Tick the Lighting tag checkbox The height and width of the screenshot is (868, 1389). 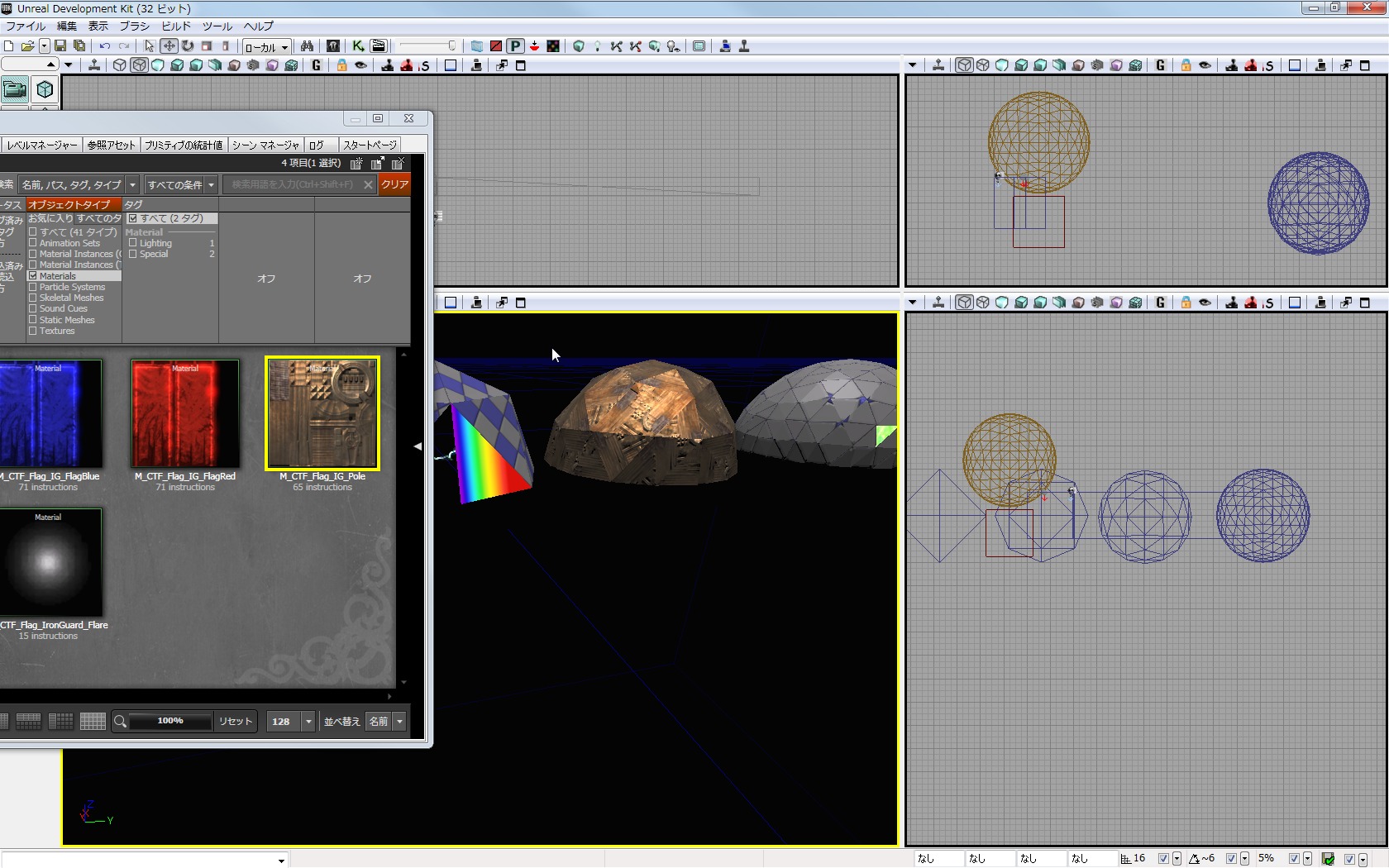132,243
